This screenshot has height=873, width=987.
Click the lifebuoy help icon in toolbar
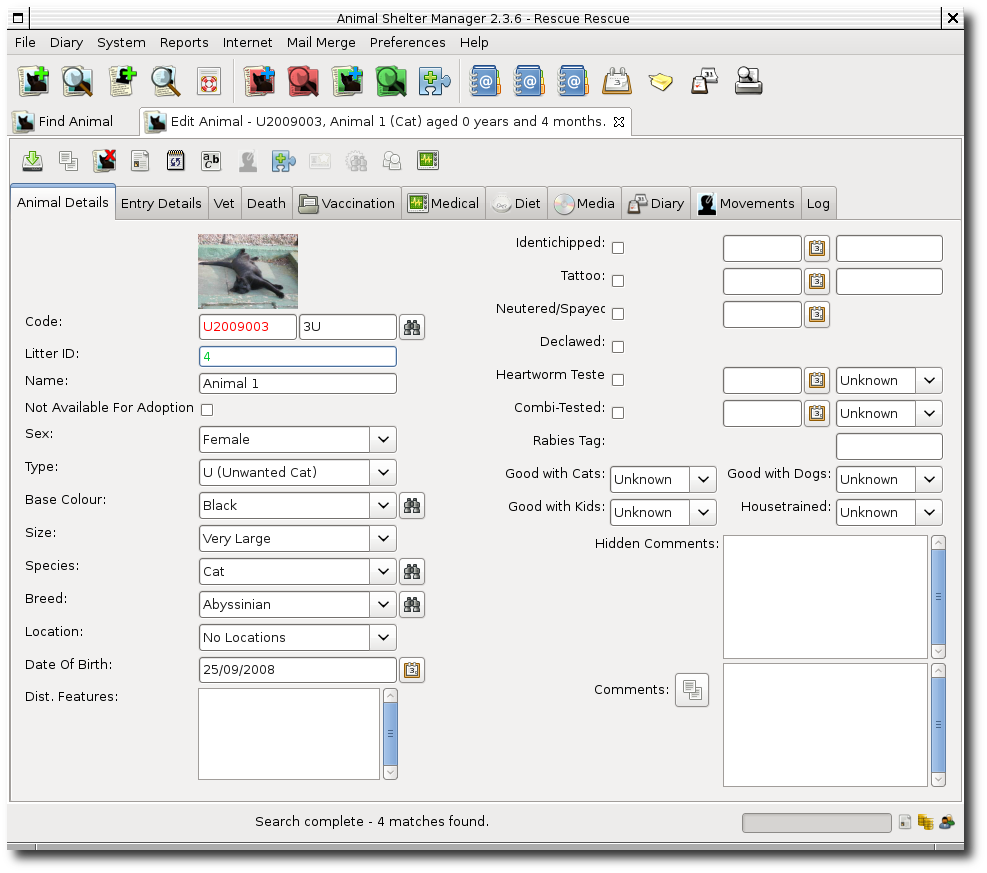point(208,81)
